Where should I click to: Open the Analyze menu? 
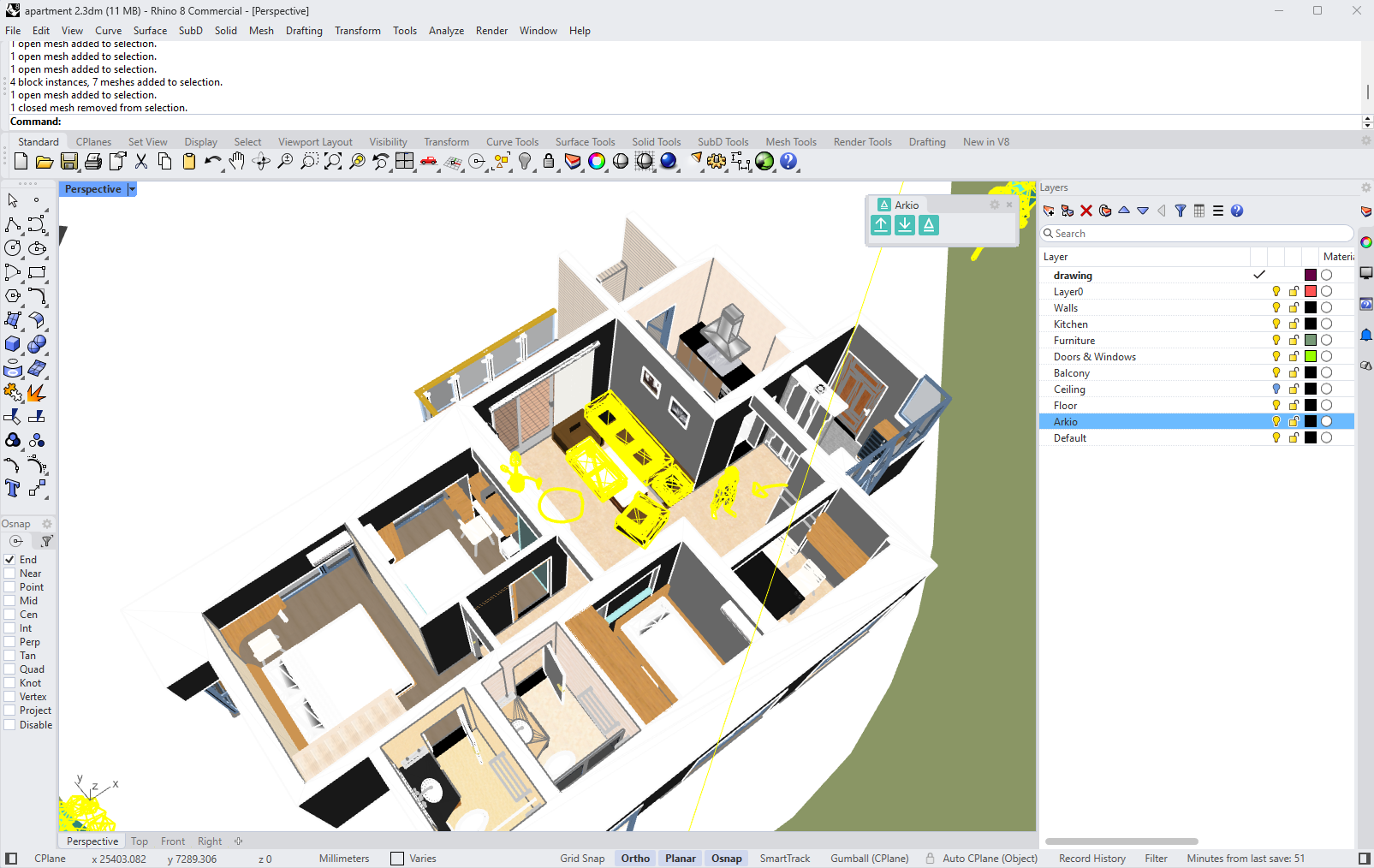click(x=446, y=31)
